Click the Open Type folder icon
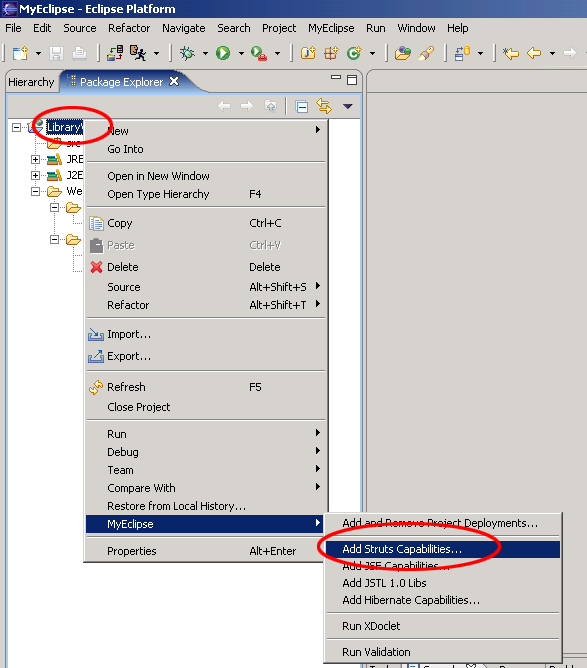This screenshot has height=668, width=587. 403,53
